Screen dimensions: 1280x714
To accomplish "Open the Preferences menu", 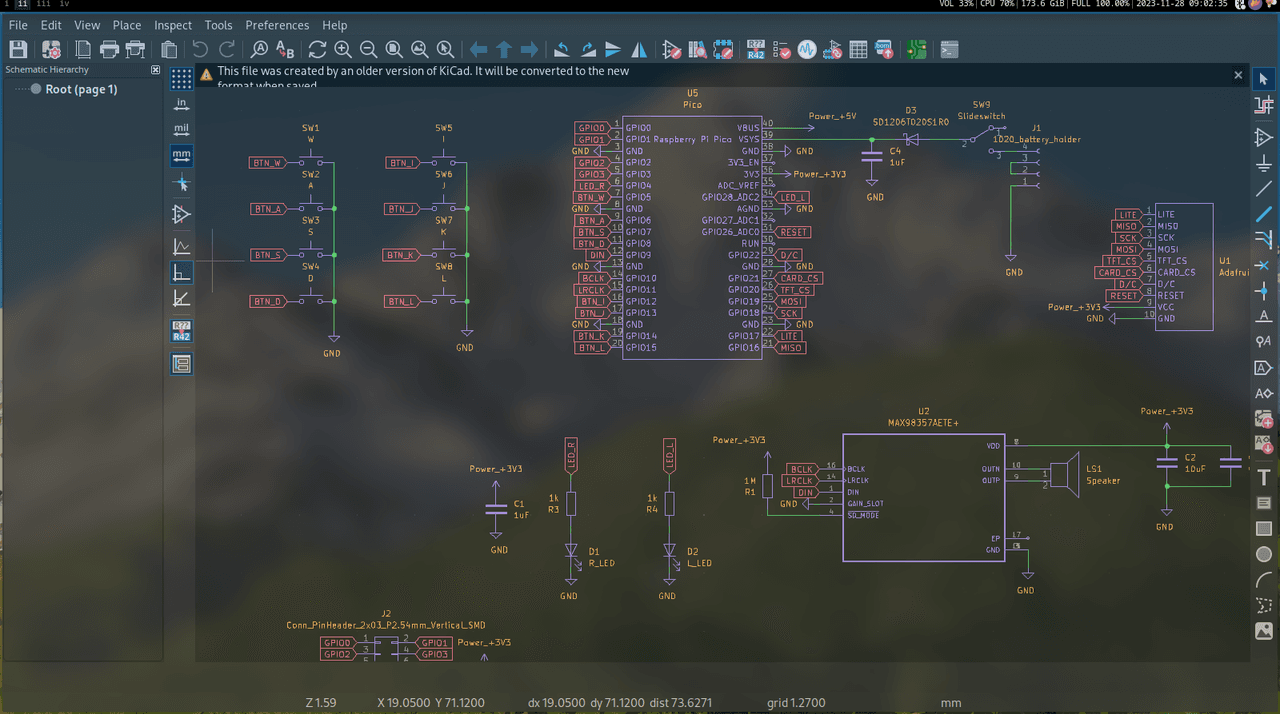I will tap(277, 25).
